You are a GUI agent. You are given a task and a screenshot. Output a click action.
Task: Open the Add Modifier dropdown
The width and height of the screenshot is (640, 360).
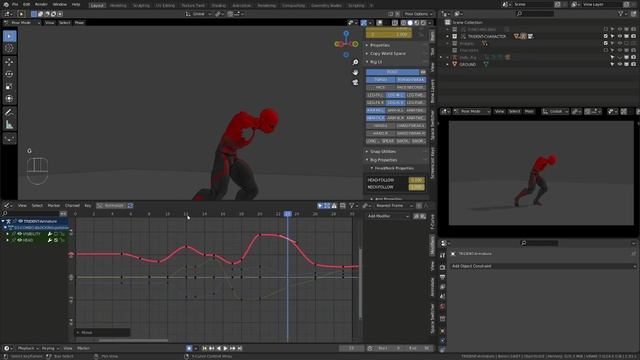click(388, 216)
